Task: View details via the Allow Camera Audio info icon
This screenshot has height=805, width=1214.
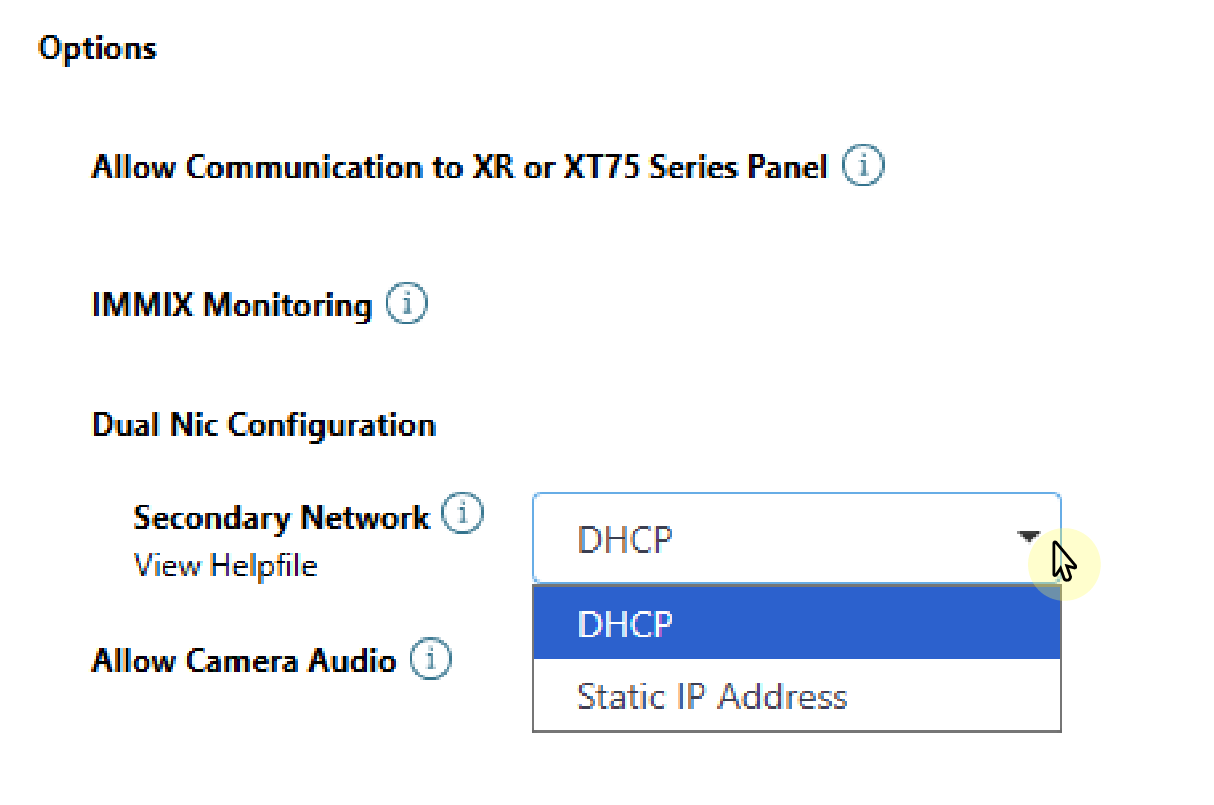Action: click(430, 658)
